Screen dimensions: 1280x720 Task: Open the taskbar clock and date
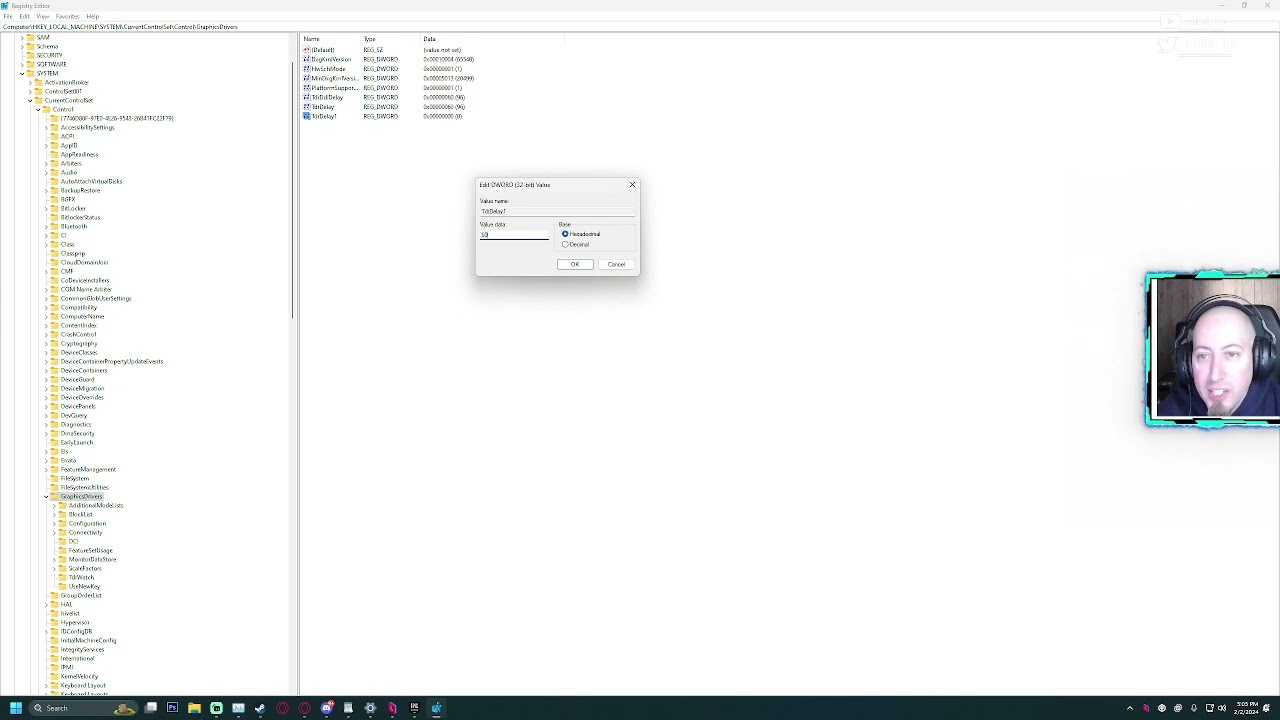click(x=1246, y=708)
